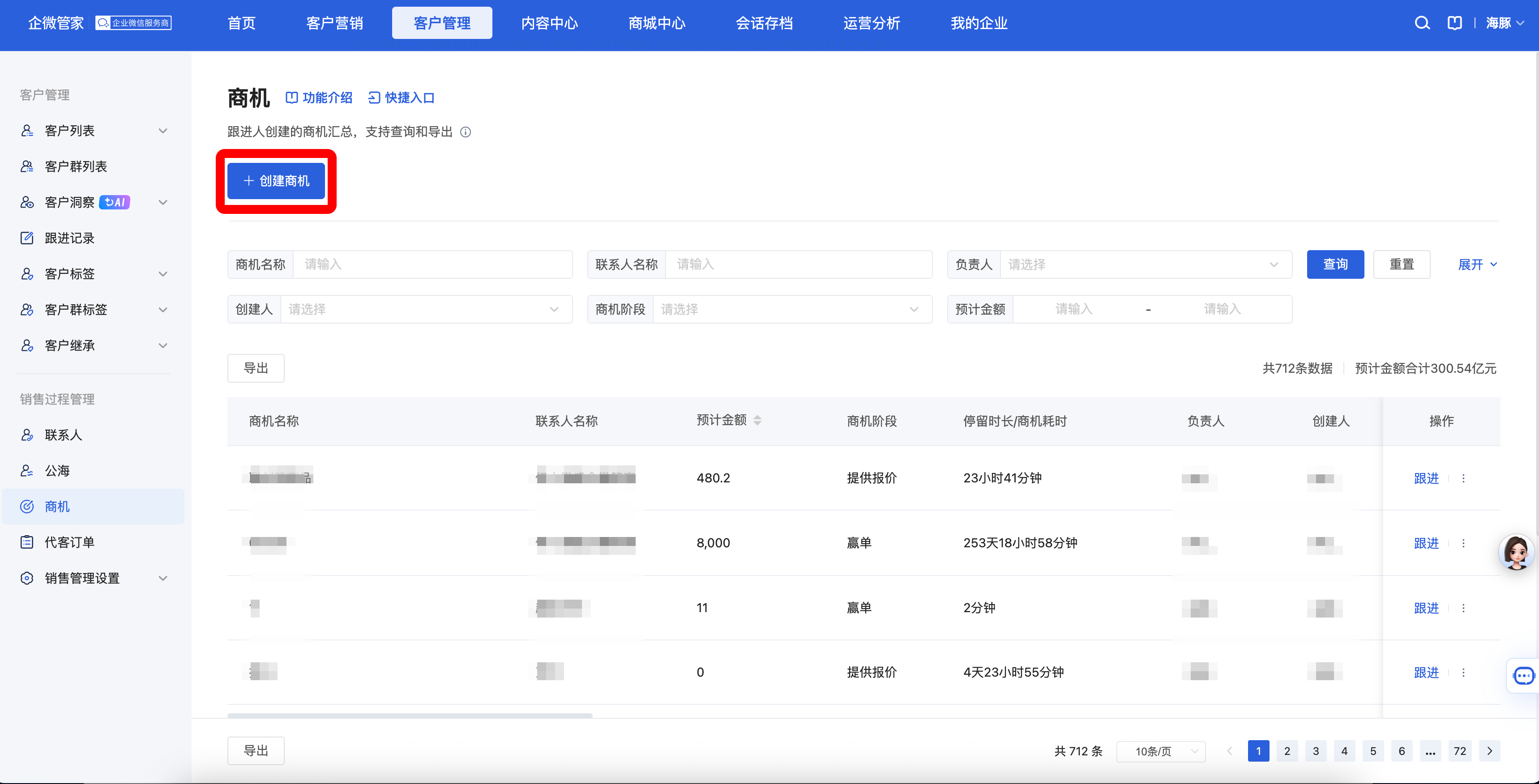The height and width of the screenshot is (784, 1539).
Task: Click the 导出 button at page bottom
Action: click(256, 750)
